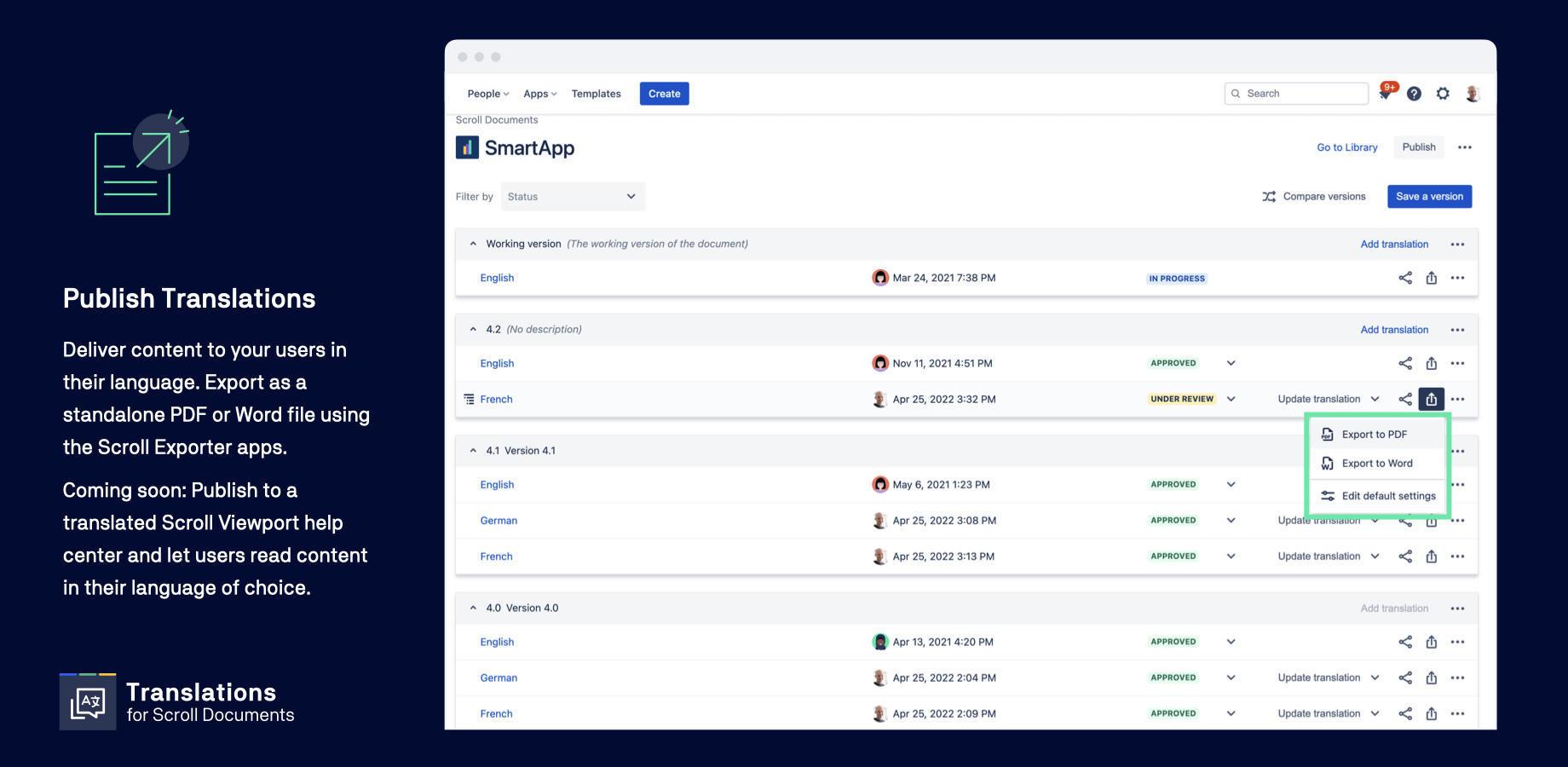Open more actions on 4.2 French row
1568x767 pixels.
[1458, 399]
